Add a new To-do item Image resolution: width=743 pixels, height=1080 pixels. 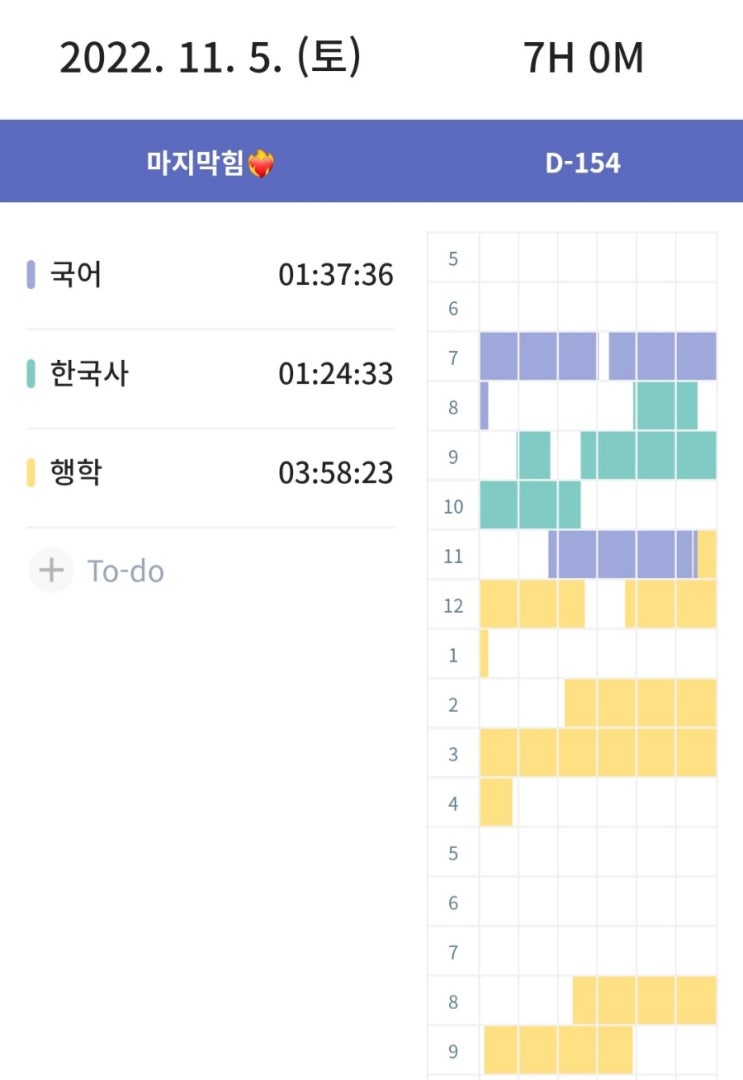coord(125,571)
